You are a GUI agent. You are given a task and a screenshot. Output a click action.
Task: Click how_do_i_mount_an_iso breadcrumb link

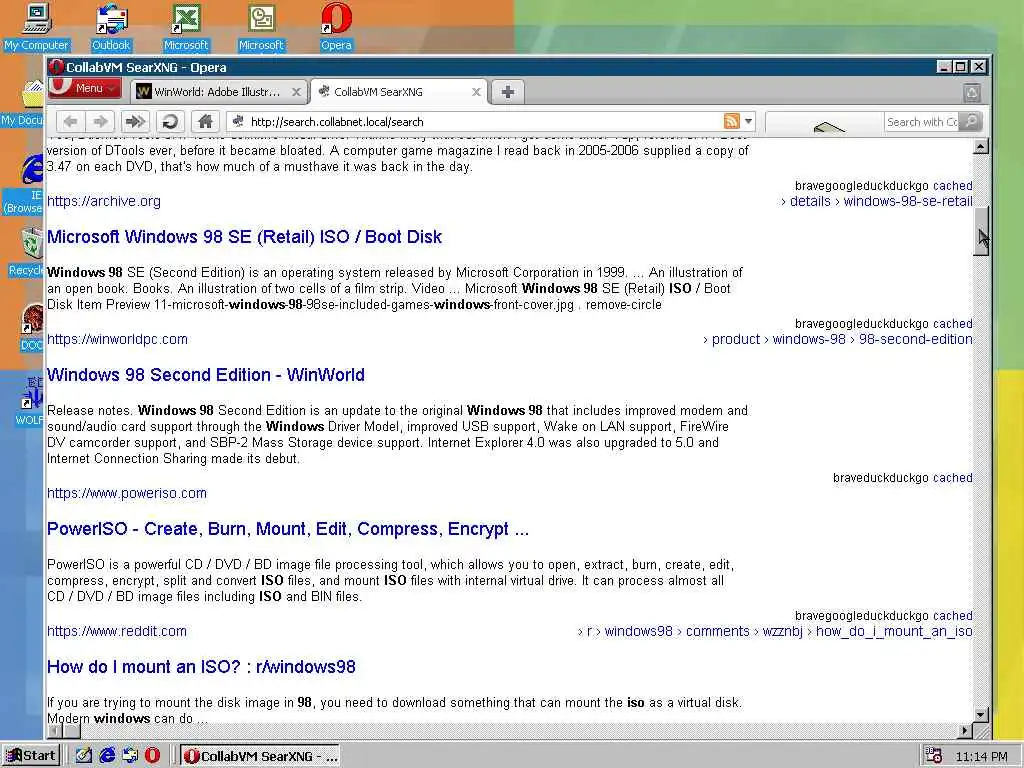click(894, 631)
